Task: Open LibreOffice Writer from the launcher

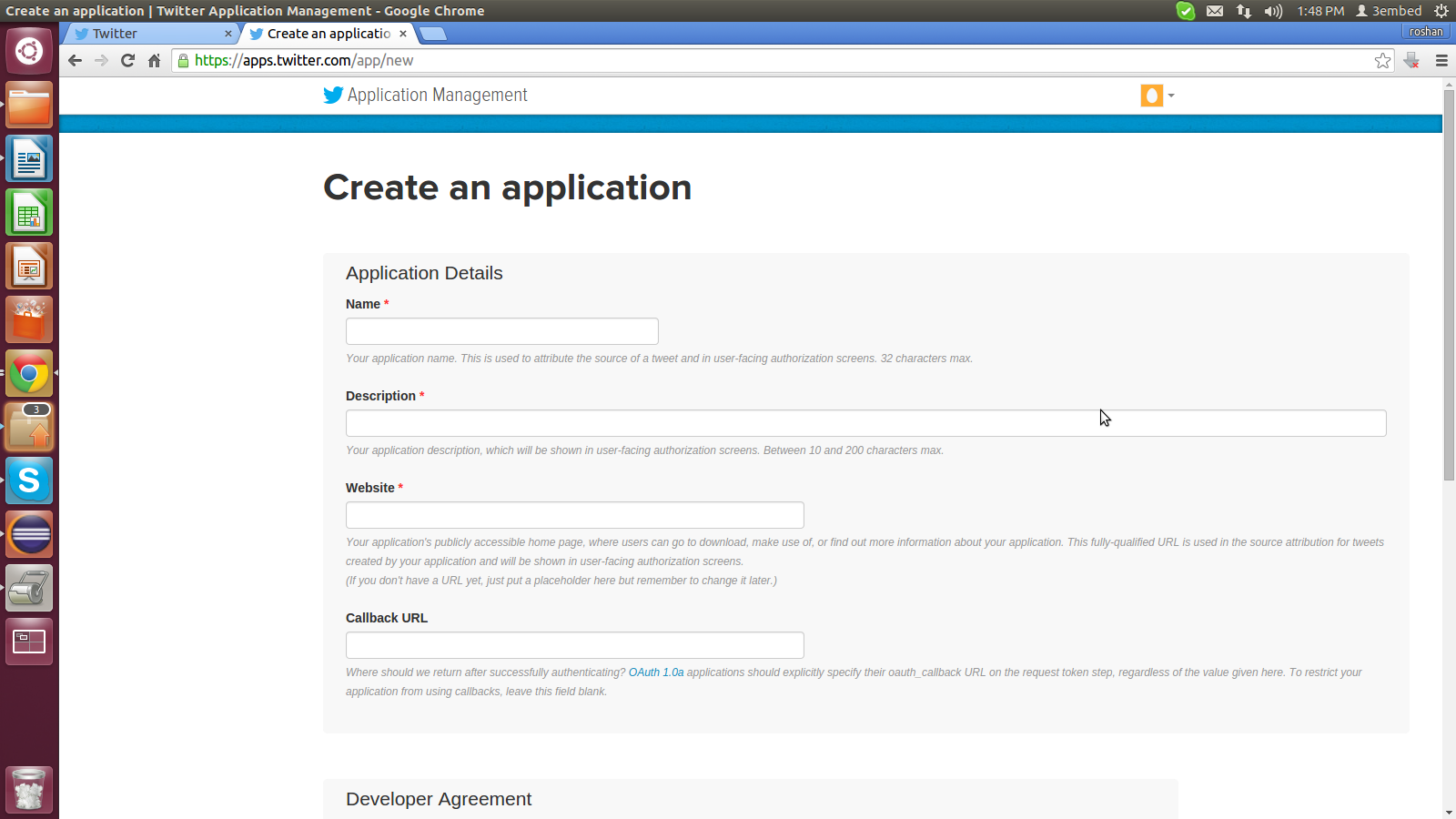Action: (x=29, y=159)
